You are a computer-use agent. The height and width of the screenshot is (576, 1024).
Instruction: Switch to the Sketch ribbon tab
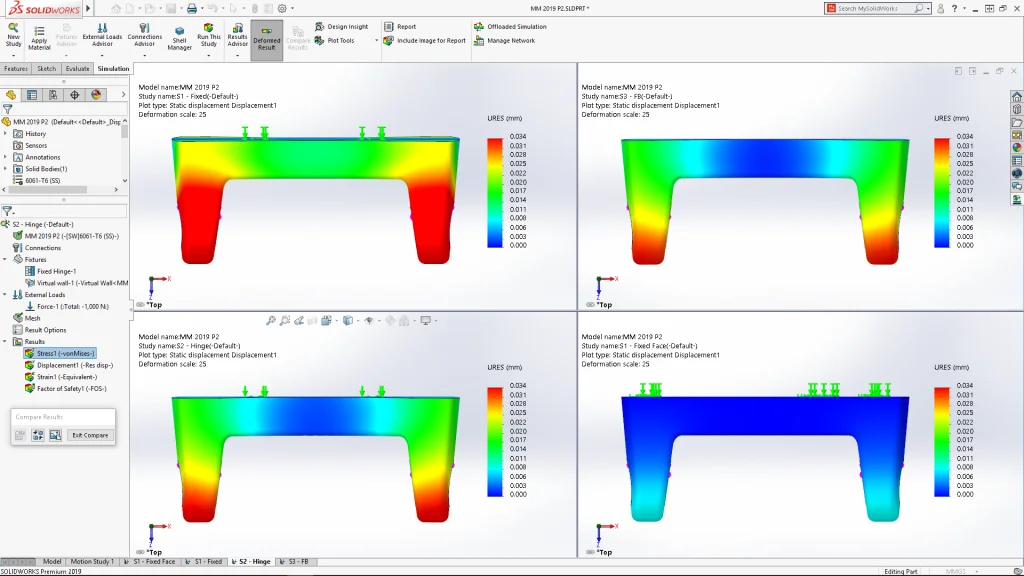coord(47,69)
